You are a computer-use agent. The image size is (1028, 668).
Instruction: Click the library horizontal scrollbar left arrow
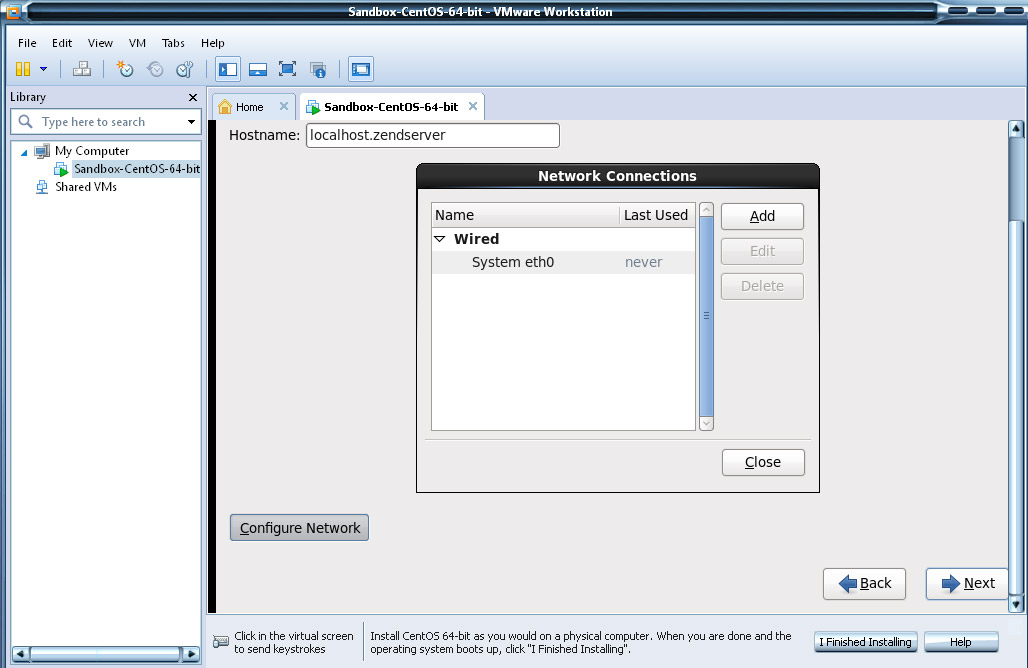click(20, 654)
